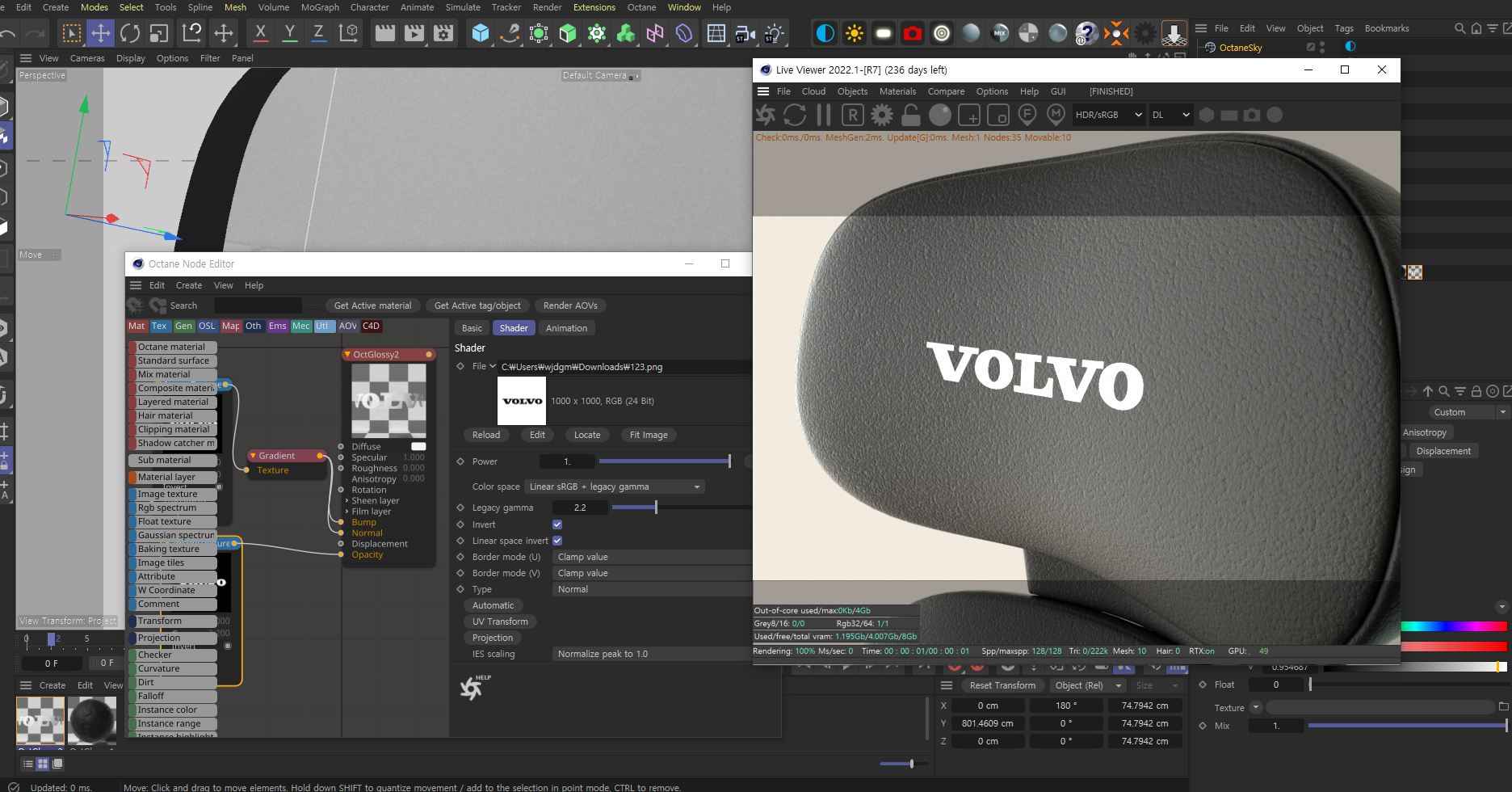Screen dimensions: 1512x792
Task: Restart render with the Live Viewer refresh icon
Action: pos(795,115)
